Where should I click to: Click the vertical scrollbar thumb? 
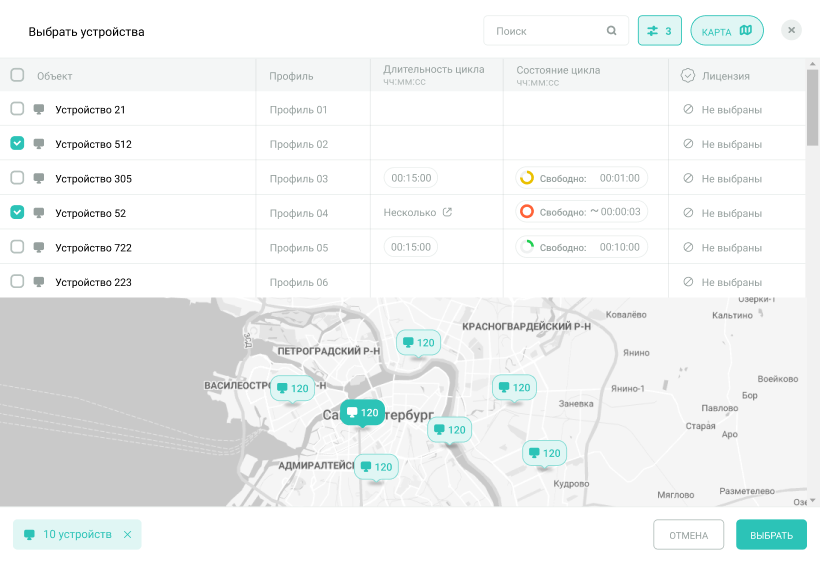point(812,108)
